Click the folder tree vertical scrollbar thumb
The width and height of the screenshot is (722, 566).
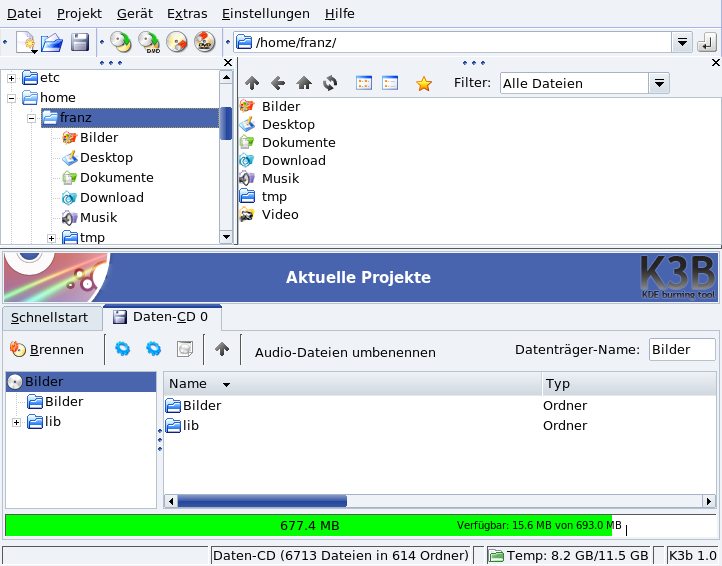click(226, 123)
